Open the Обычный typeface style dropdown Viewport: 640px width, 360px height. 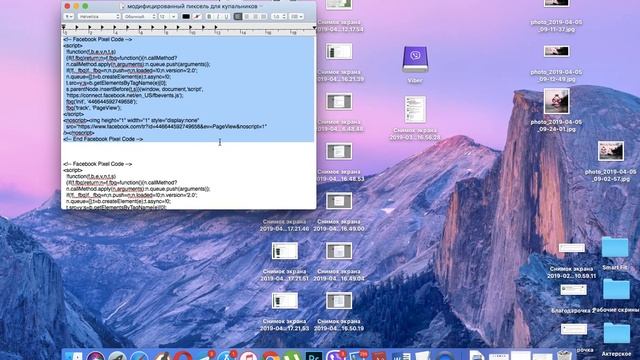[140, 16]
